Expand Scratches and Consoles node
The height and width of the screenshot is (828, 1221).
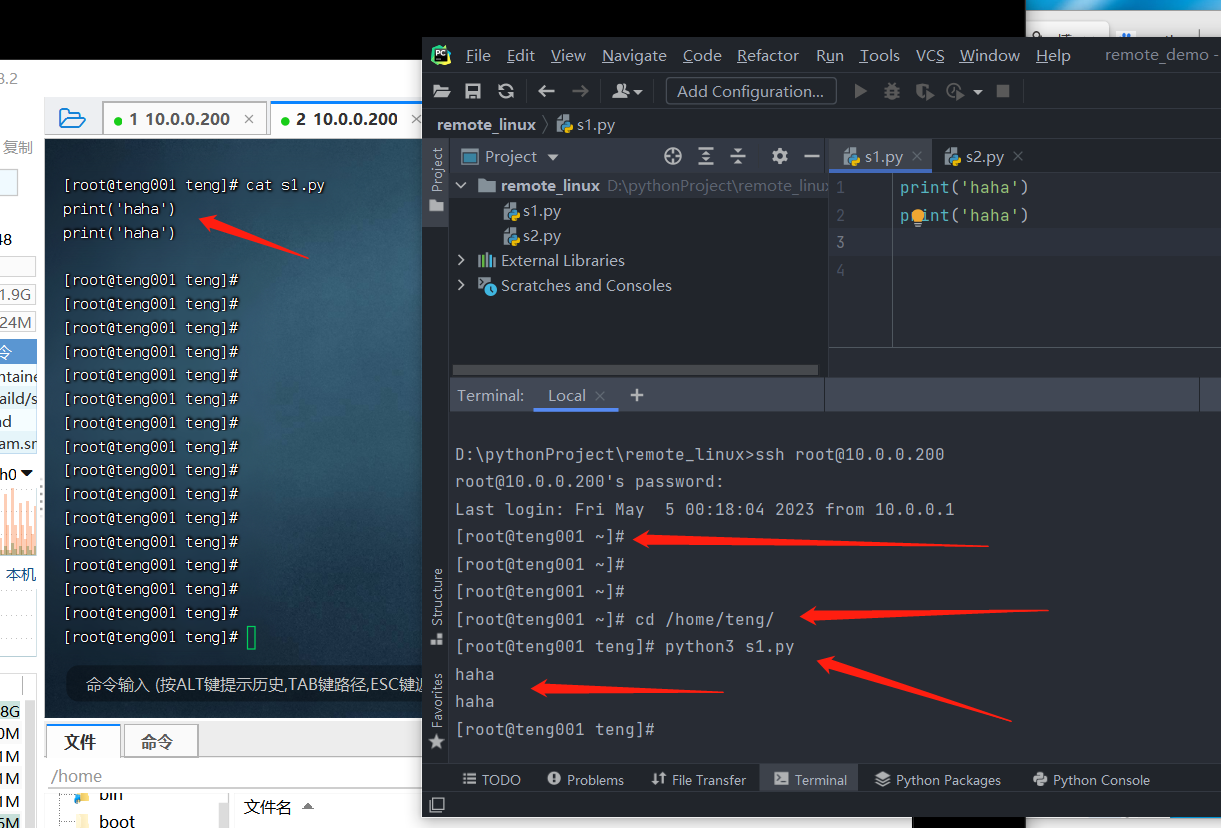pos(461,285)
